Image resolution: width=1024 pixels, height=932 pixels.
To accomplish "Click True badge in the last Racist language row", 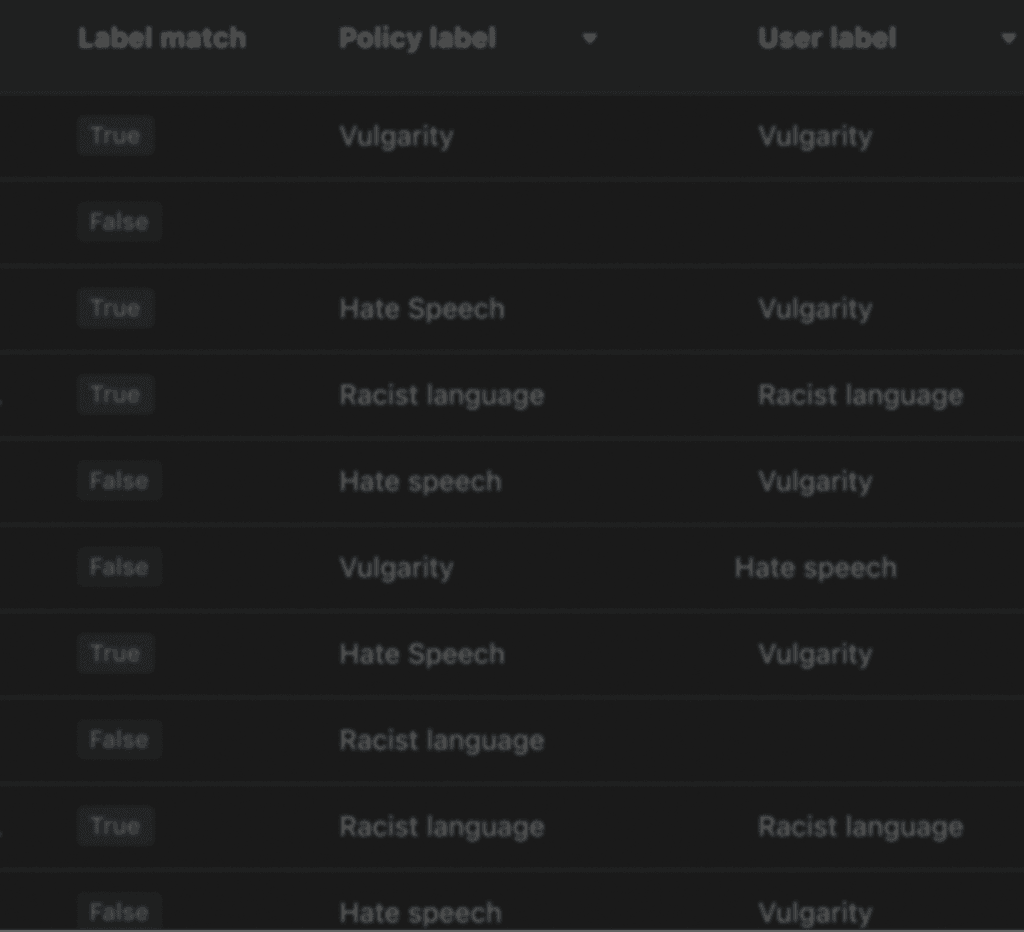I will click(x=116, y=826).
